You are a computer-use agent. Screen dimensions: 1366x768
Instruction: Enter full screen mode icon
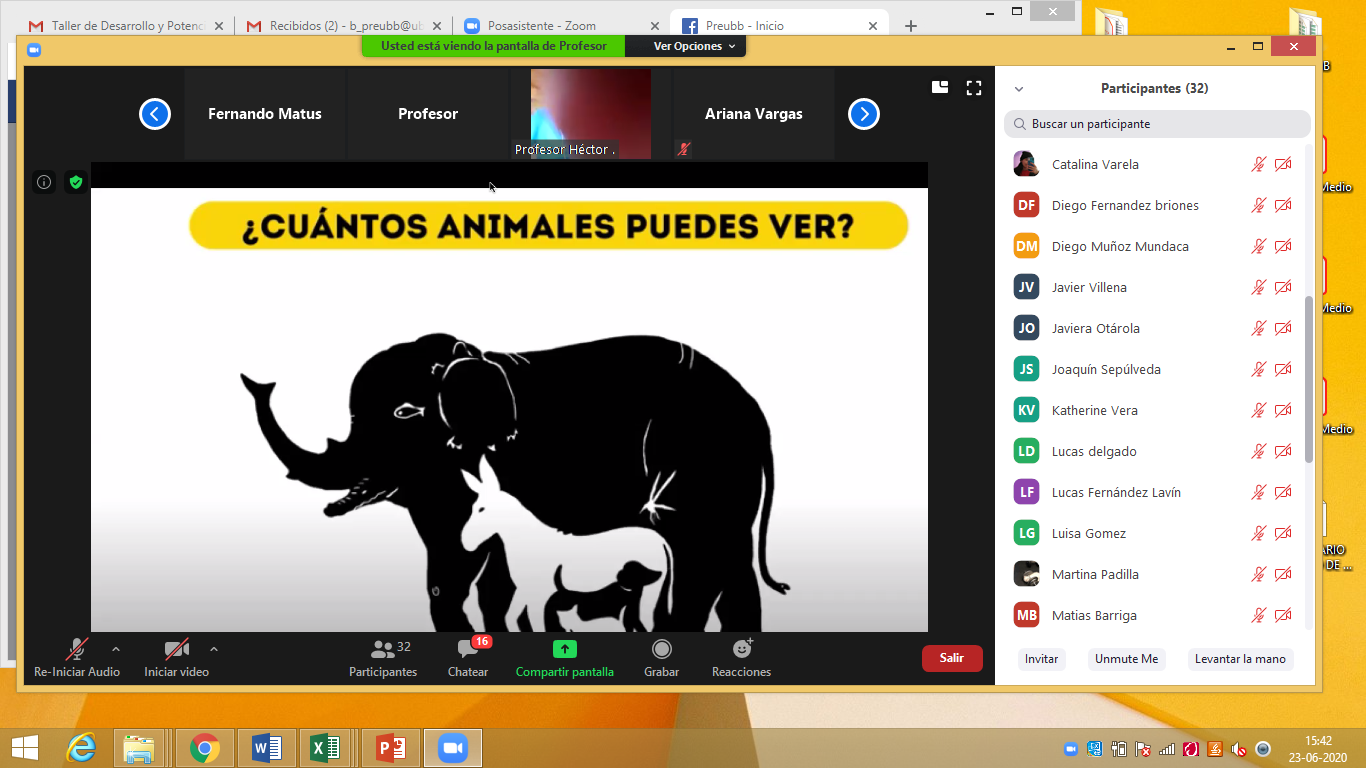(x=973, y=88)
